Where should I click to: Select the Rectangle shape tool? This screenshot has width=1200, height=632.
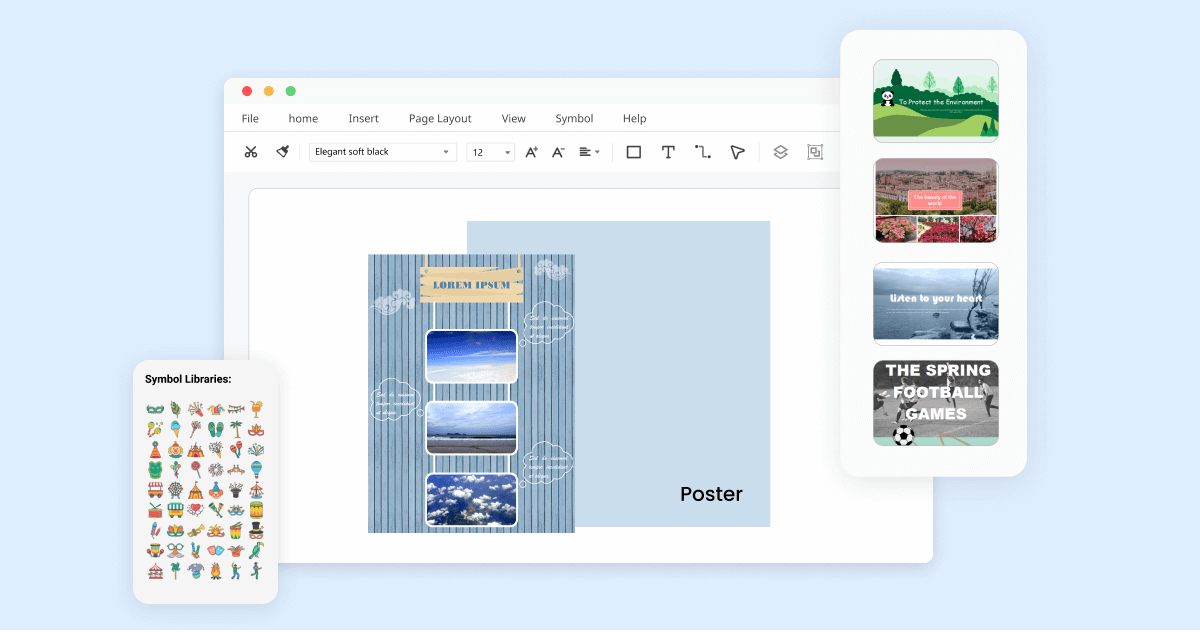pos(634,152)
